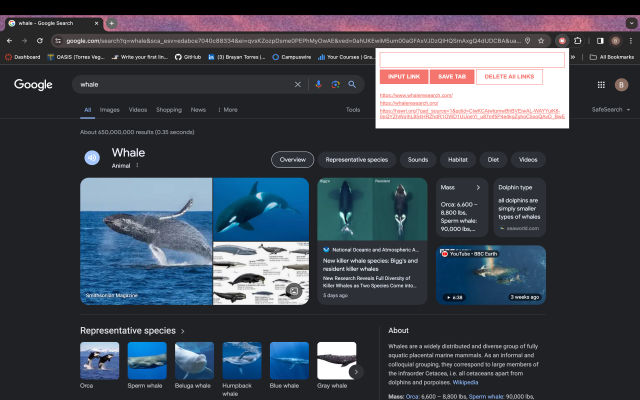
Task: Open the first saved www.whaleresearch.com link
Action: (x=416, y=95)
